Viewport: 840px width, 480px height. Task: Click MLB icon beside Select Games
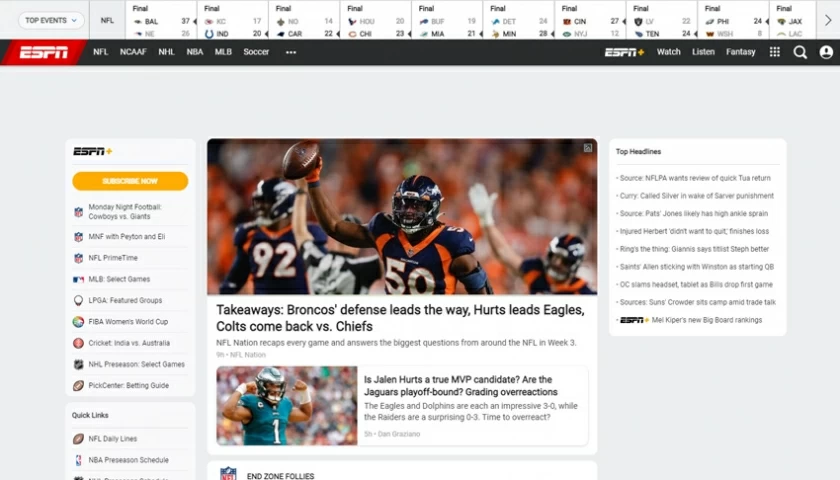point(78,279)
